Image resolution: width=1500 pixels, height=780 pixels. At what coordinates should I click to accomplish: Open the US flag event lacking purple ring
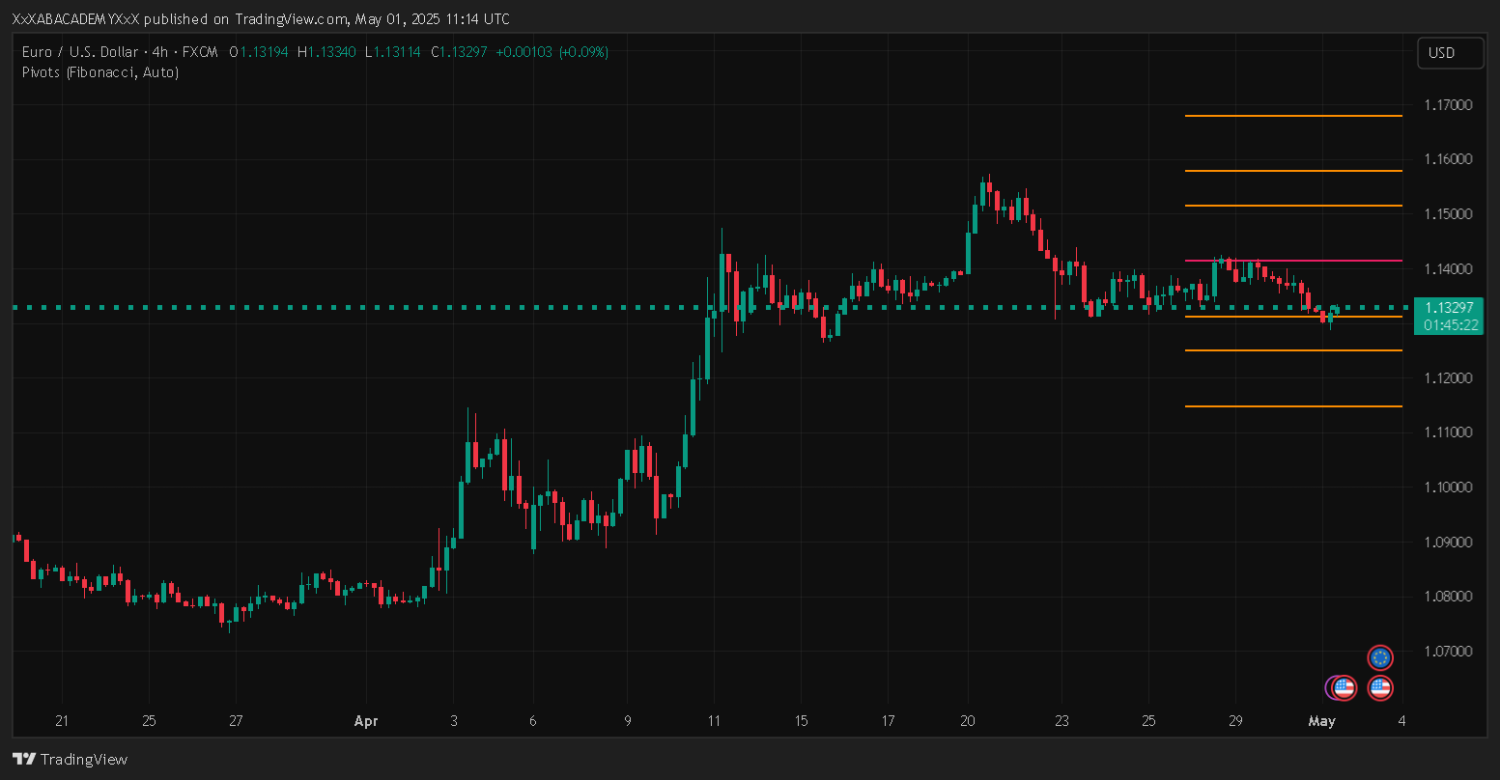click(x=1380, y=688)
